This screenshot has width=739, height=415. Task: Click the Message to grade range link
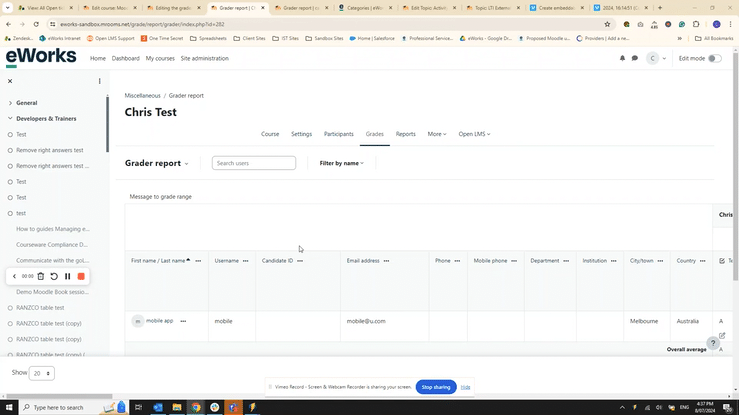point(160,197)
